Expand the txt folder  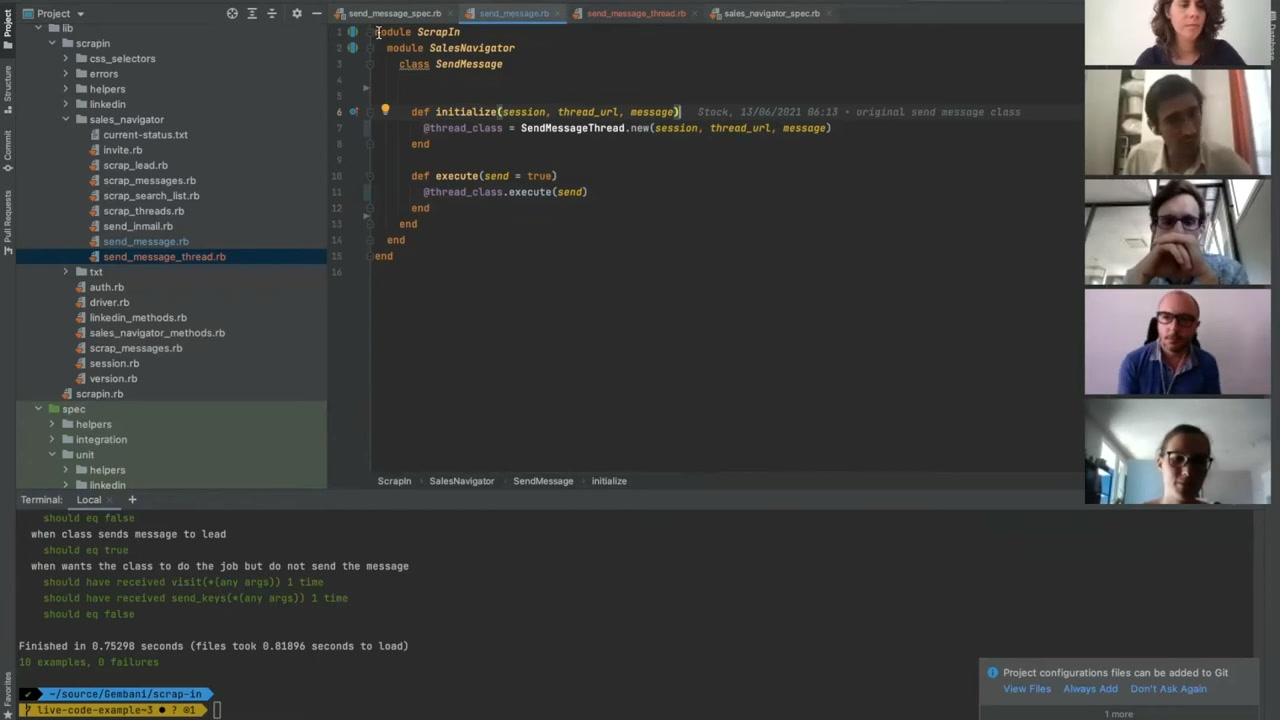pyautogui.click(x=66, y=272)
